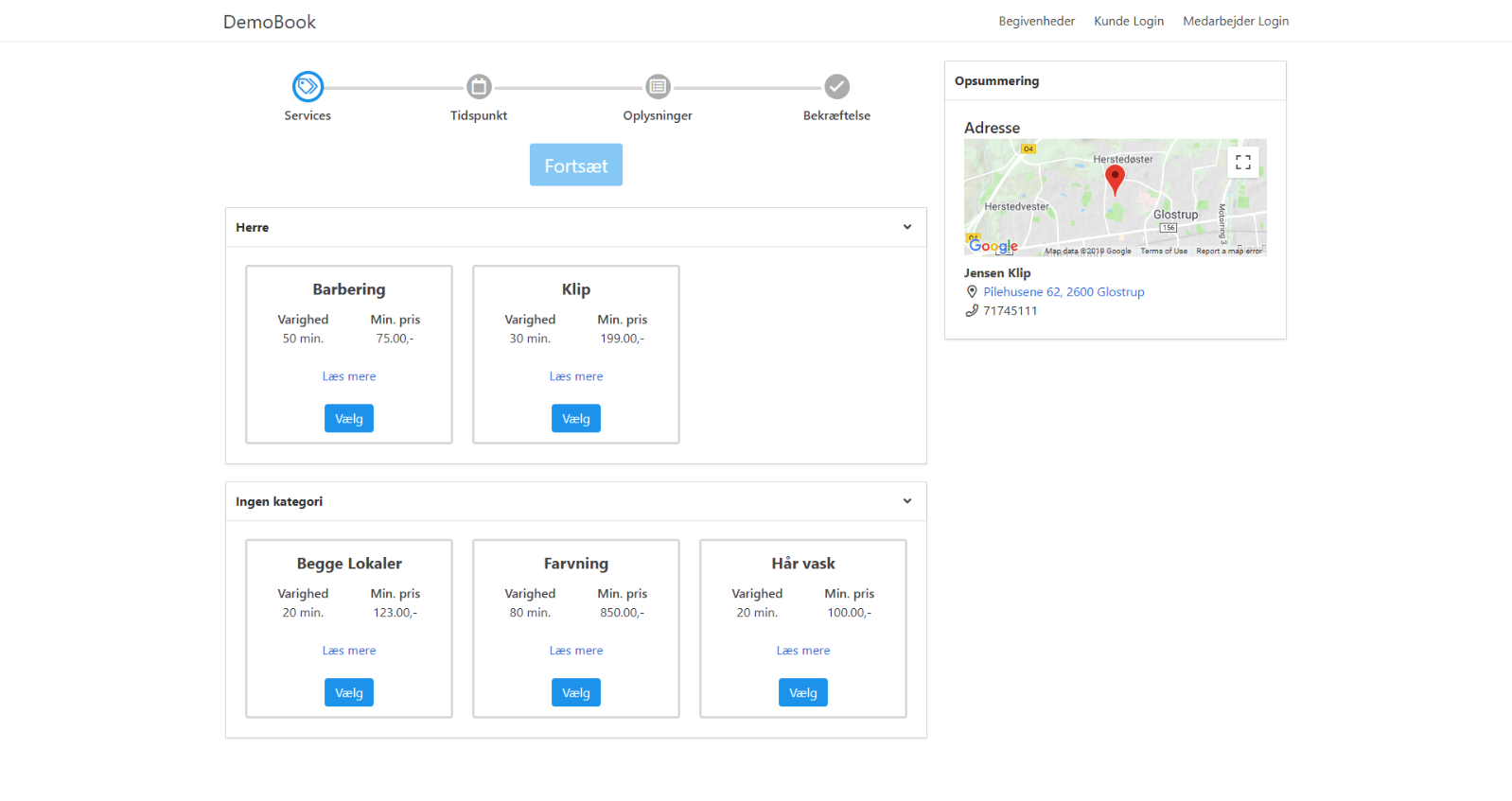Viewport: 1512px width, 801px height.
Task: Go to Medarbejder Login
Action: click(x=1235, y=21)
